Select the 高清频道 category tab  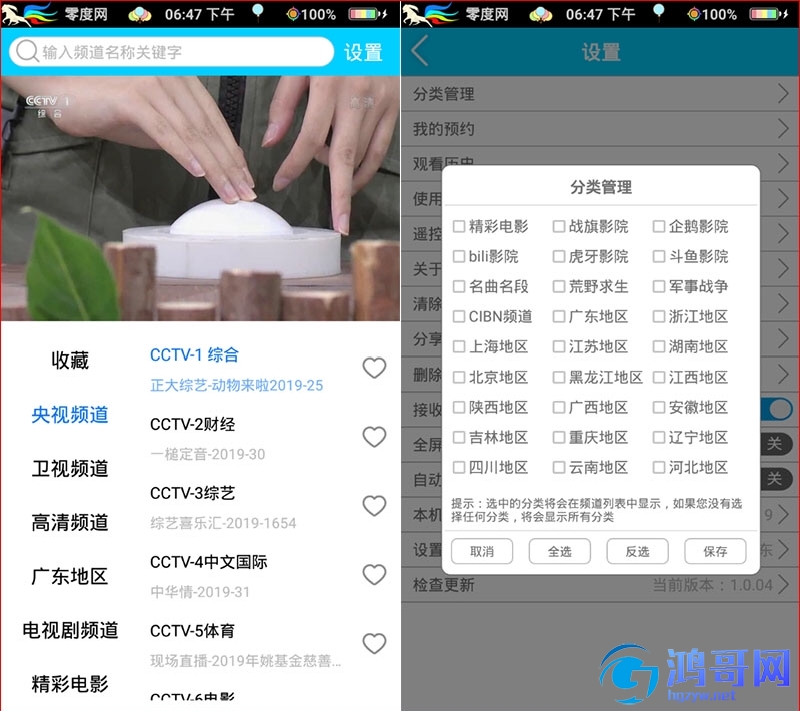[70, 522]
